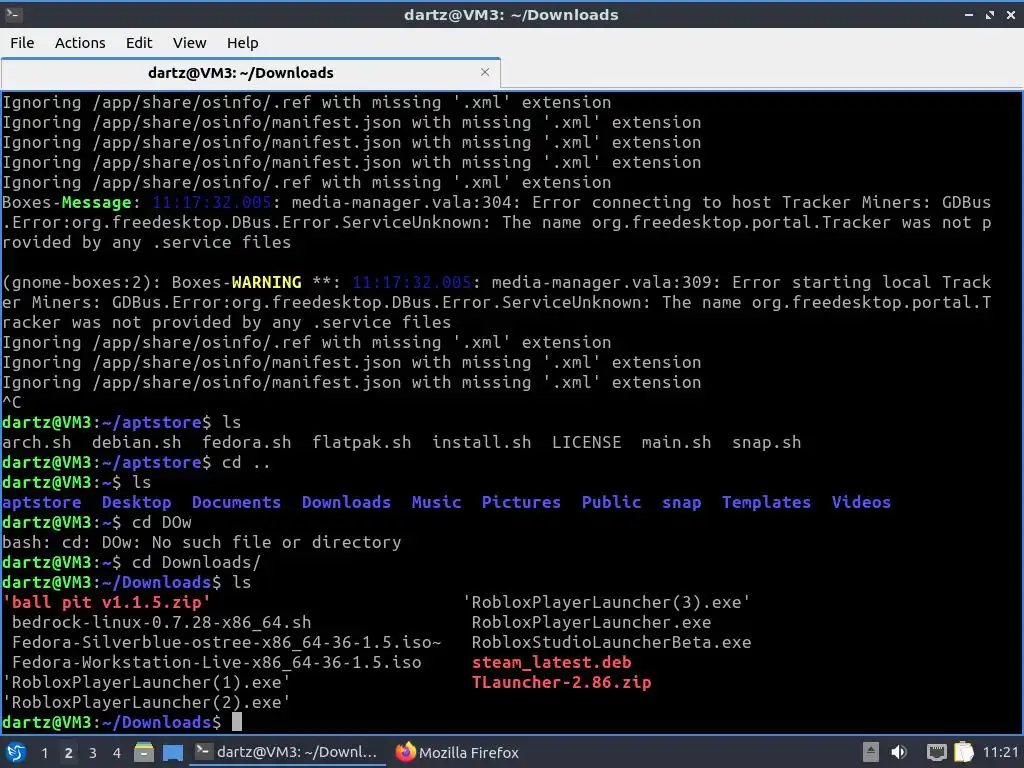Switch to workspace 1
Image resolution: width=1024 pixels, height=768 pixels.
click(44, 753)
